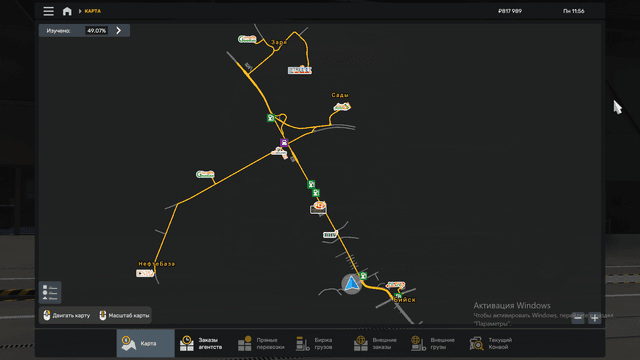Select the Бийск city label

404,300
